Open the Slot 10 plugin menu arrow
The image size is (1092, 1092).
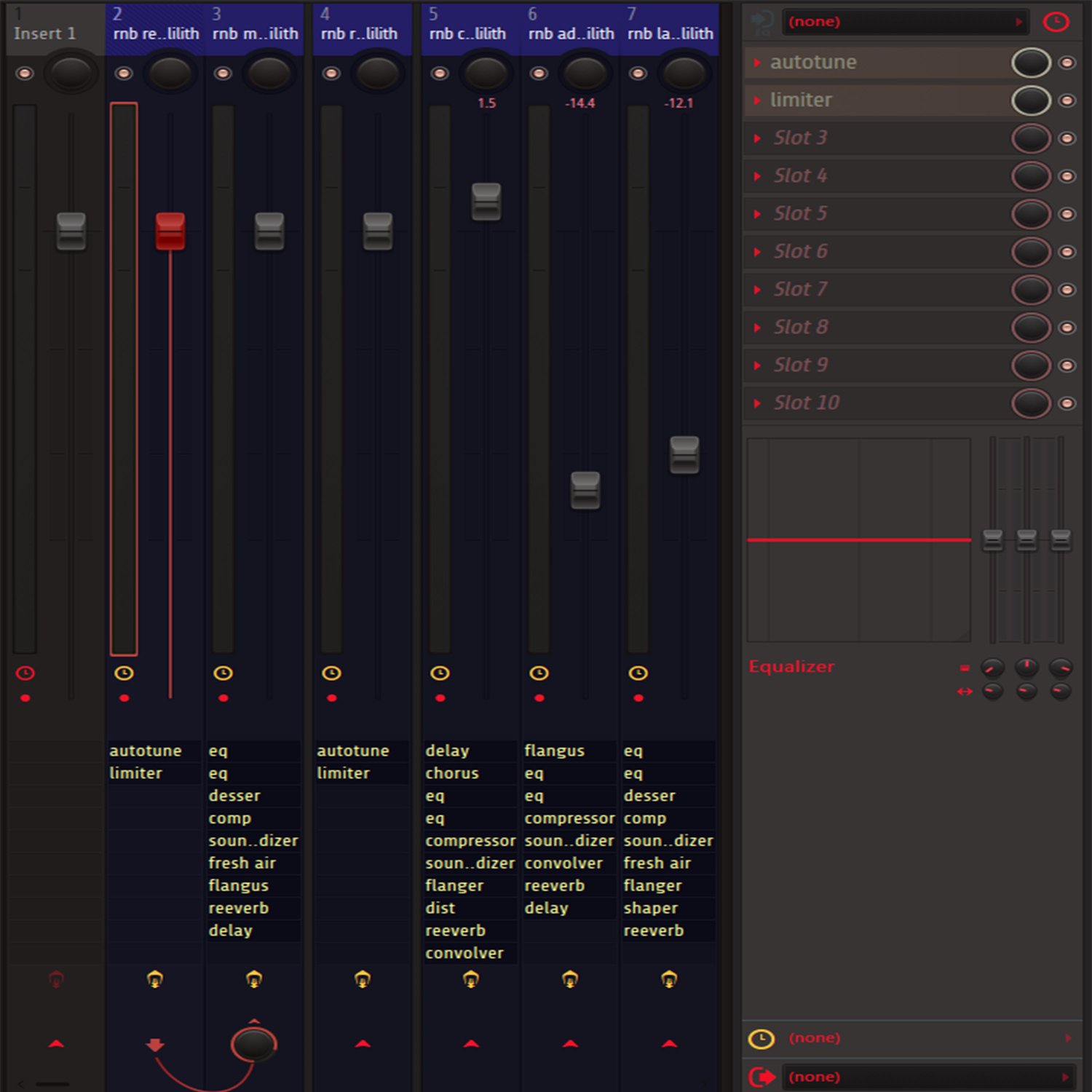coord(757,403)
